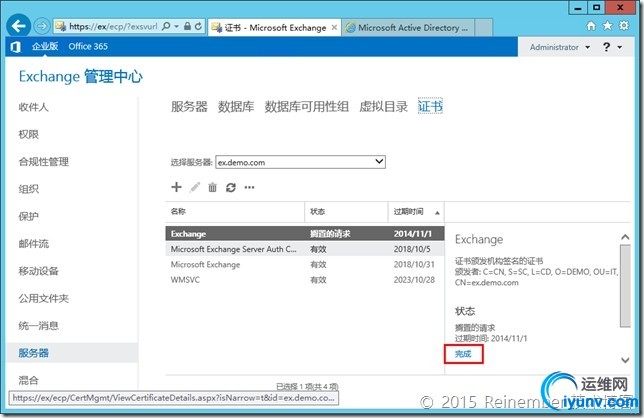Click details pane scroll up arrow
644x418 pixels.
point(625,237)
